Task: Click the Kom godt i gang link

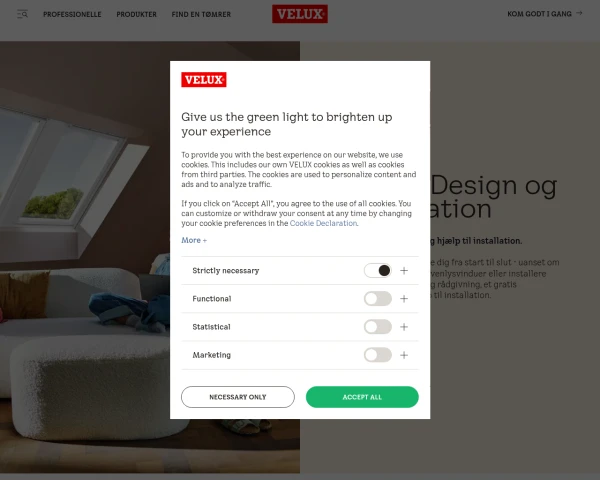Action: click(539, 14)
